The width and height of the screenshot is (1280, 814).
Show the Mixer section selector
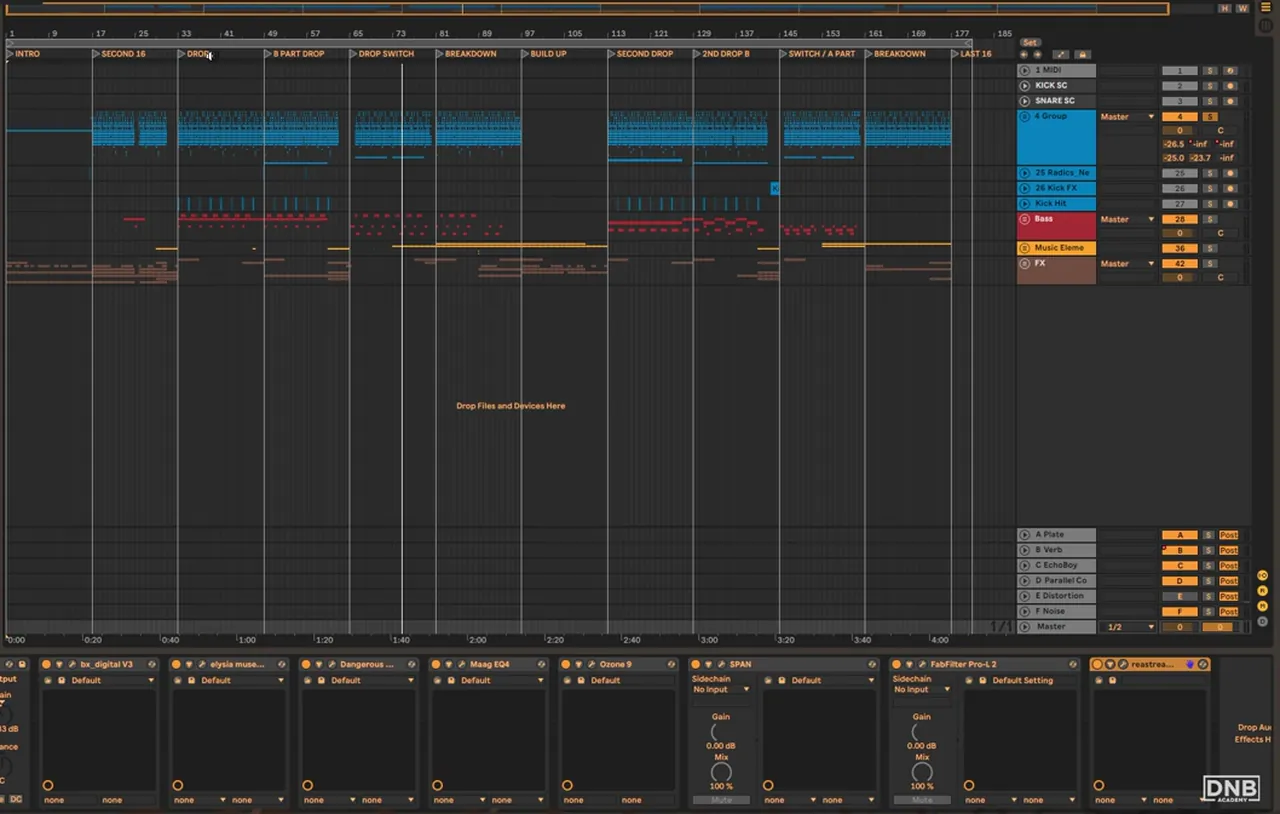(1262, 605)
